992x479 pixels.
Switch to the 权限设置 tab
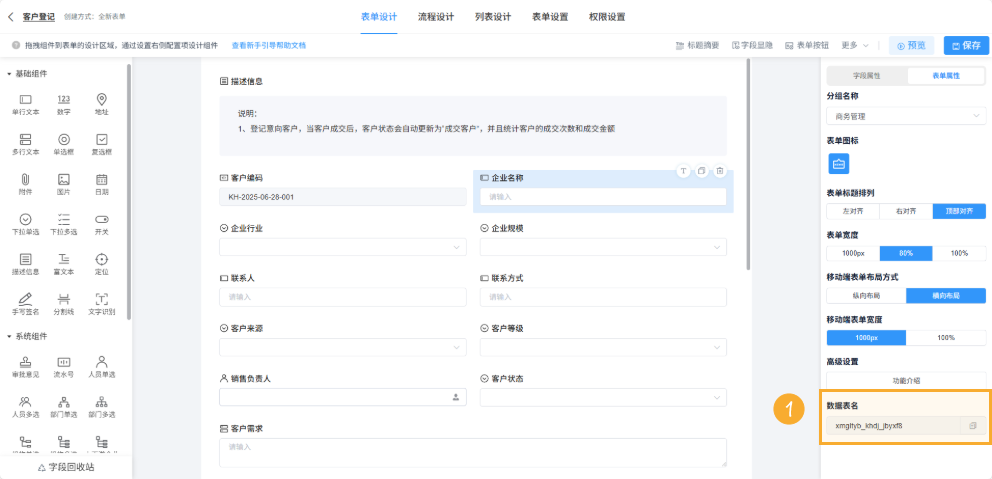(x=607, y=17)
